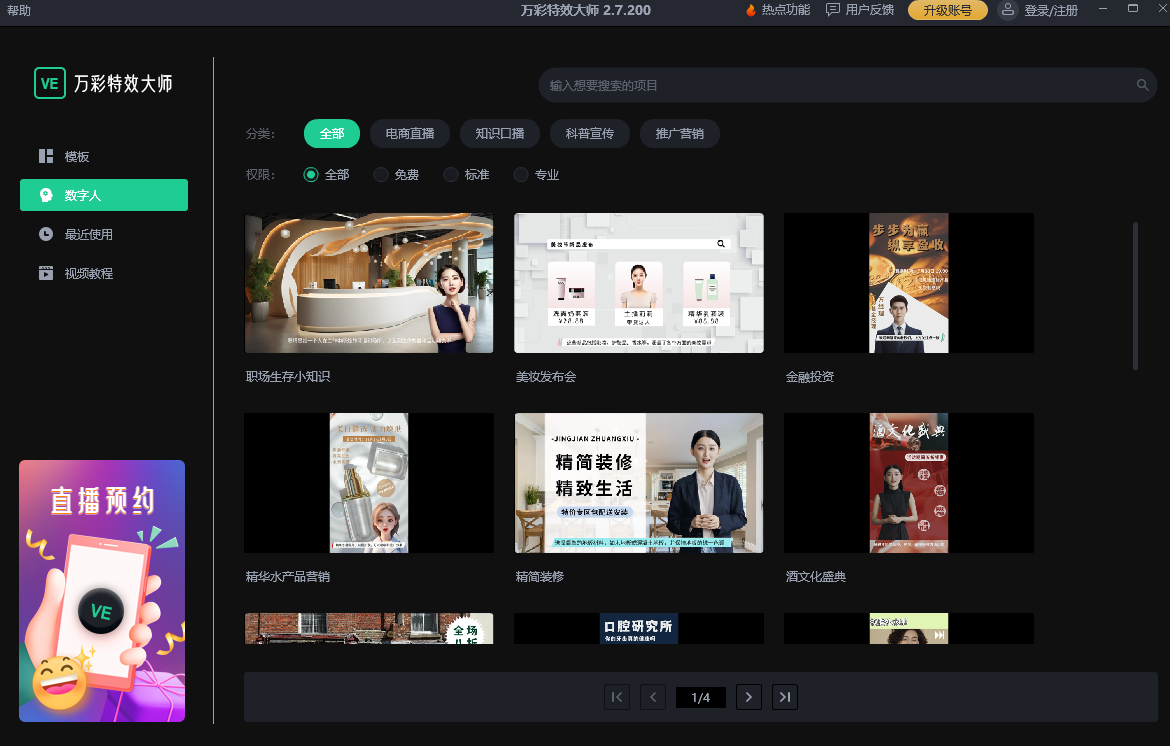Click the 登录/注册 link
1170x746 pixels.
click(1050, 11)
